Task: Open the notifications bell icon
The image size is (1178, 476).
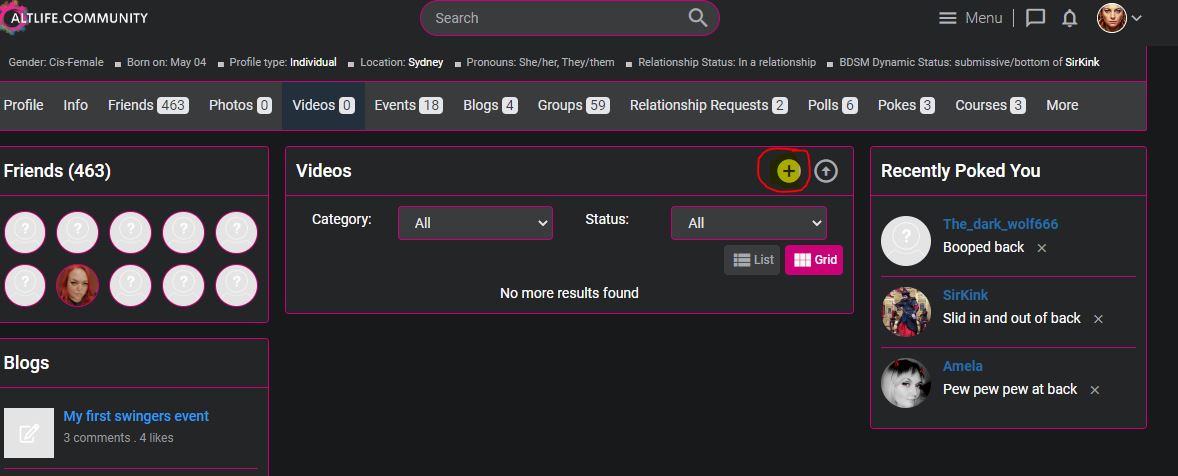Action: pos(1069,18)
